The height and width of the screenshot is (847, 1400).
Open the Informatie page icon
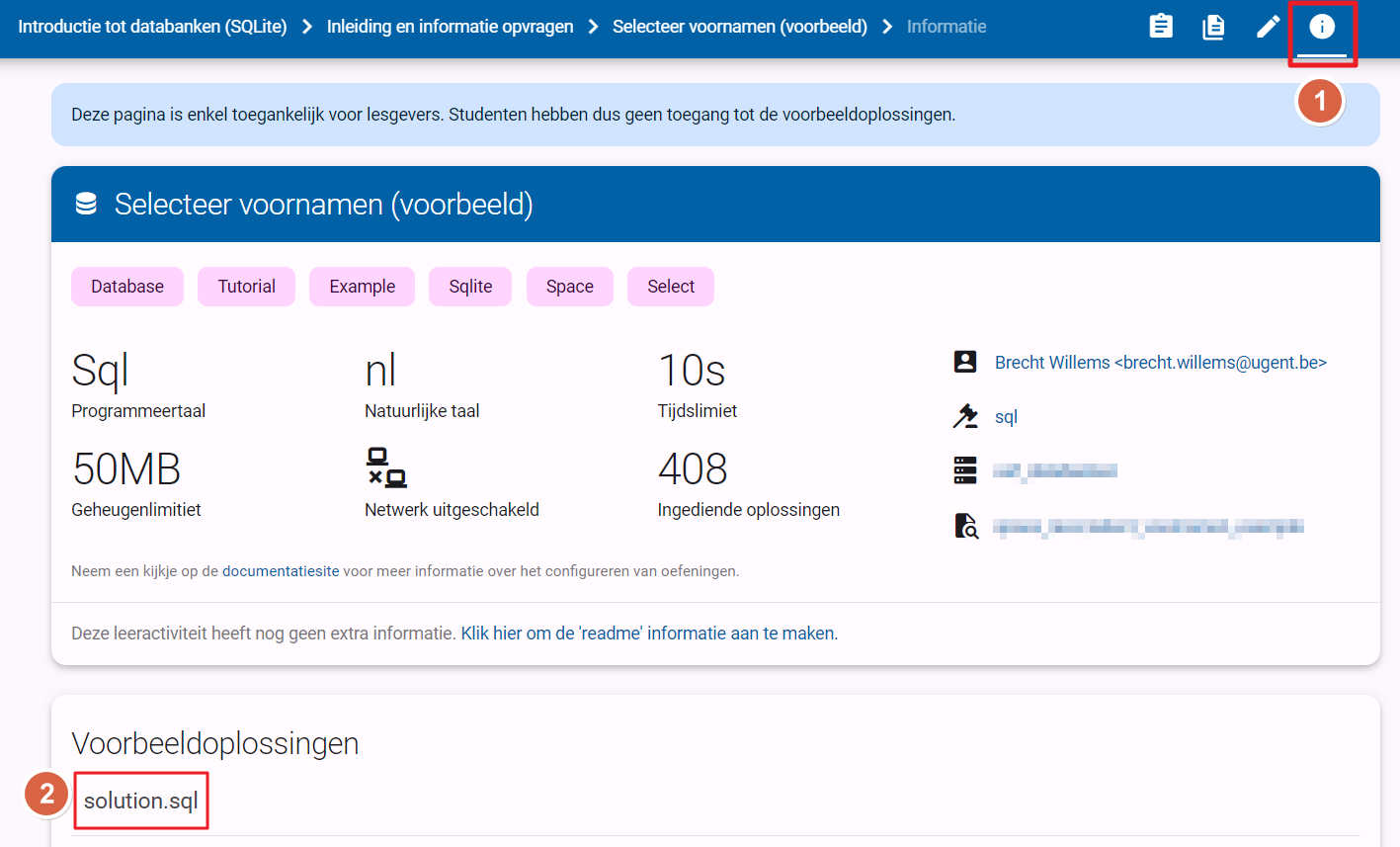[x=1321, y=27]
